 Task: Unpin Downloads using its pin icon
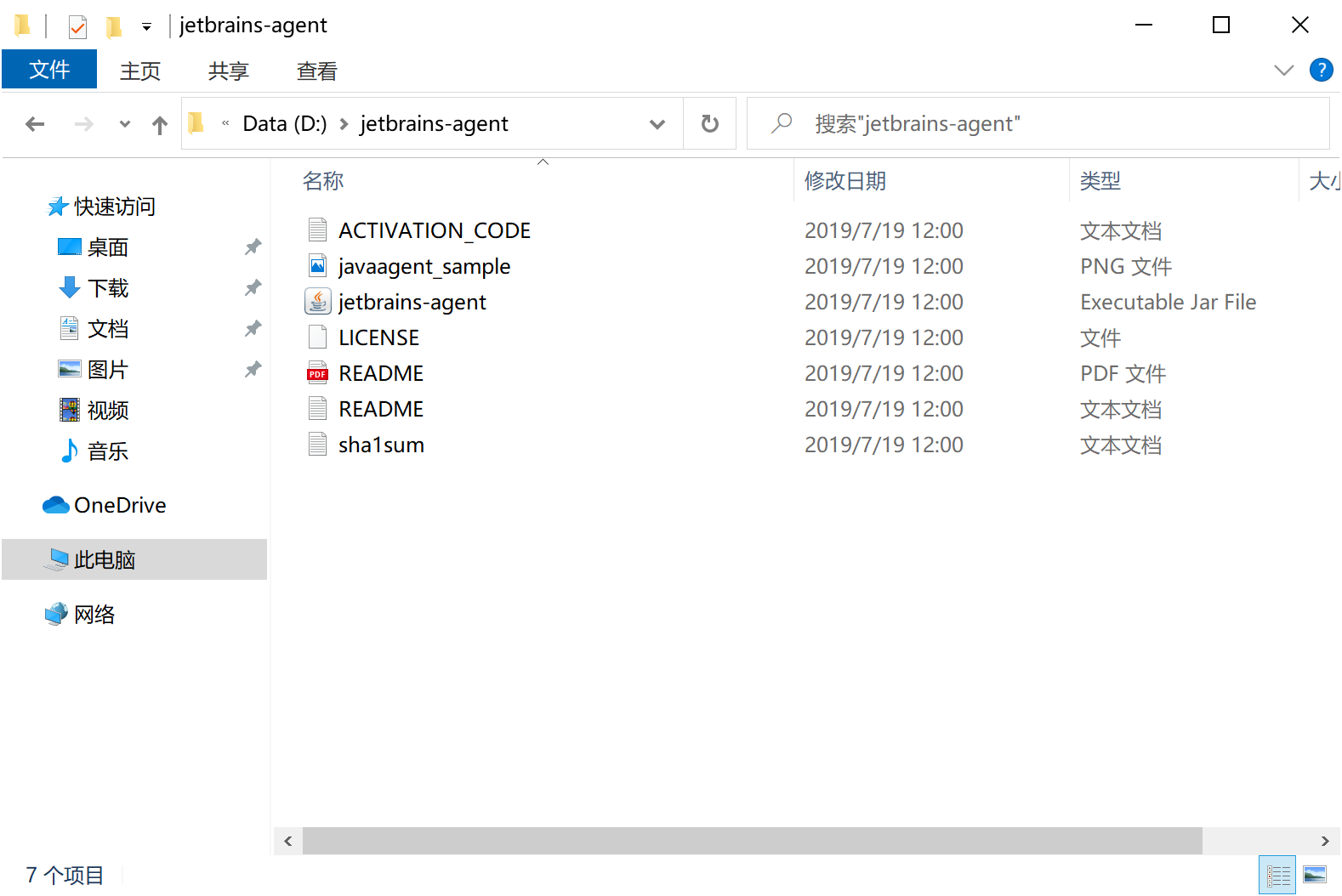(253, 288)
